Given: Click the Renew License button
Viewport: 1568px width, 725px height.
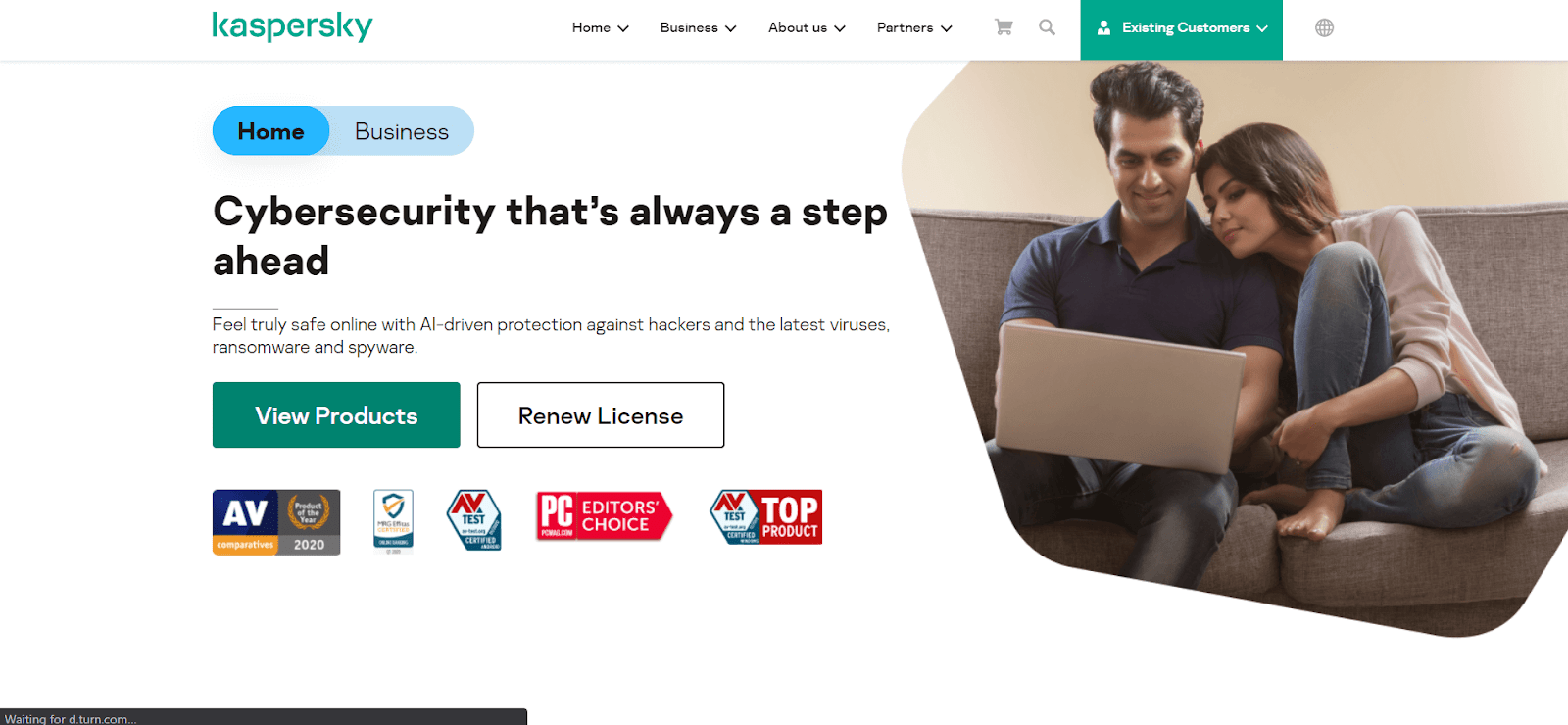Looking at the screenshot, I should [601, 415].
